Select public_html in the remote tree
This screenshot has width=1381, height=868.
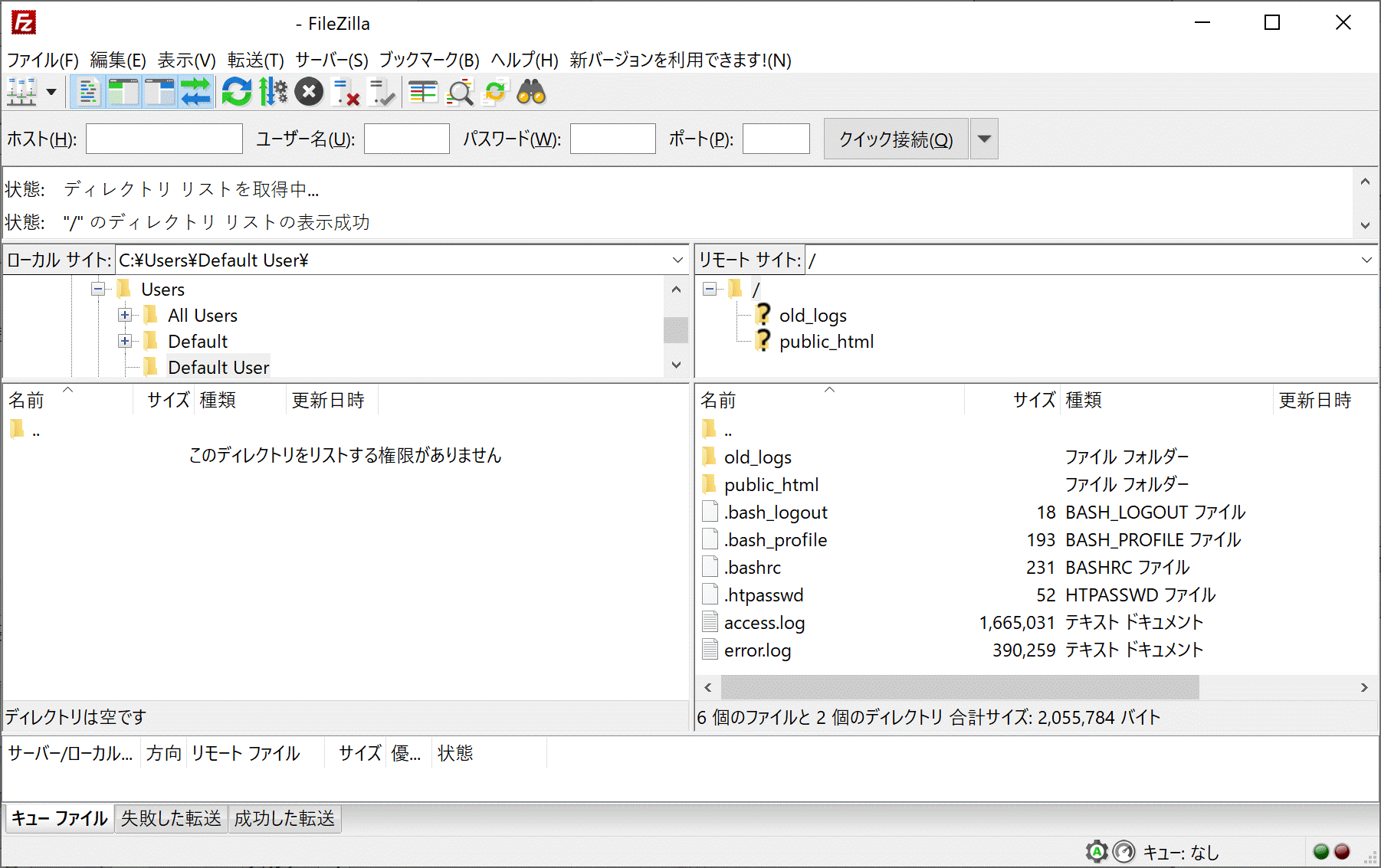coord(826,342)
